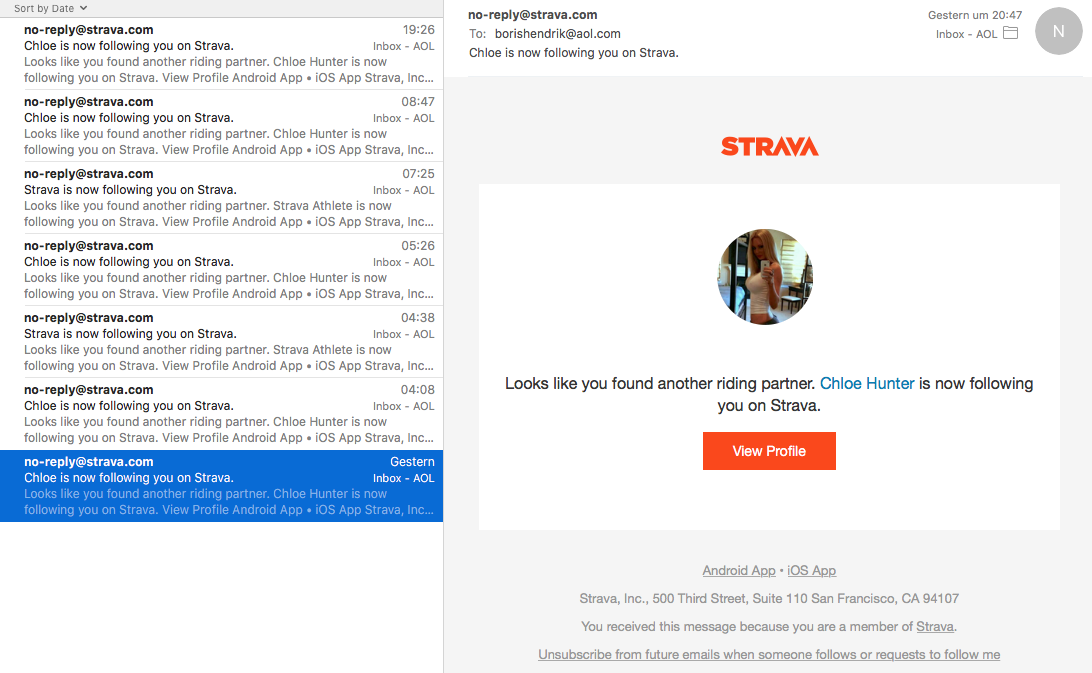
Task: Click the Gestern um 20:47 timestamp
Action: click(974, 15)
